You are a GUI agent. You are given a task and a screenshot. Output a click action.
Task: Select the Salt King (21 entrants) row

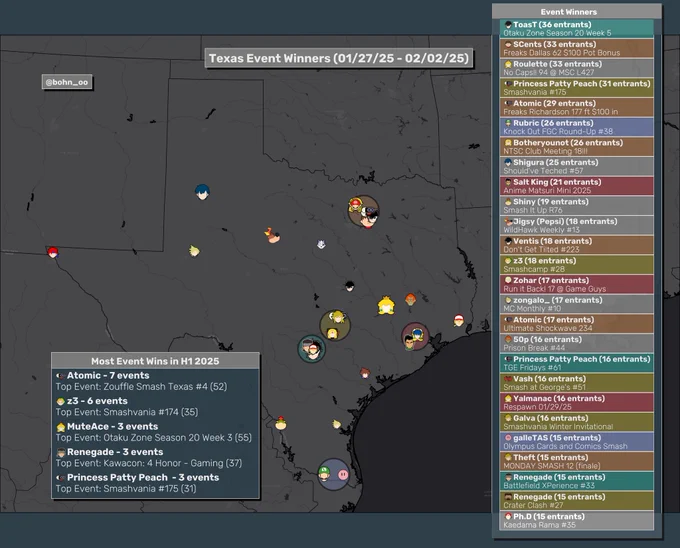(x=577, y=186)
